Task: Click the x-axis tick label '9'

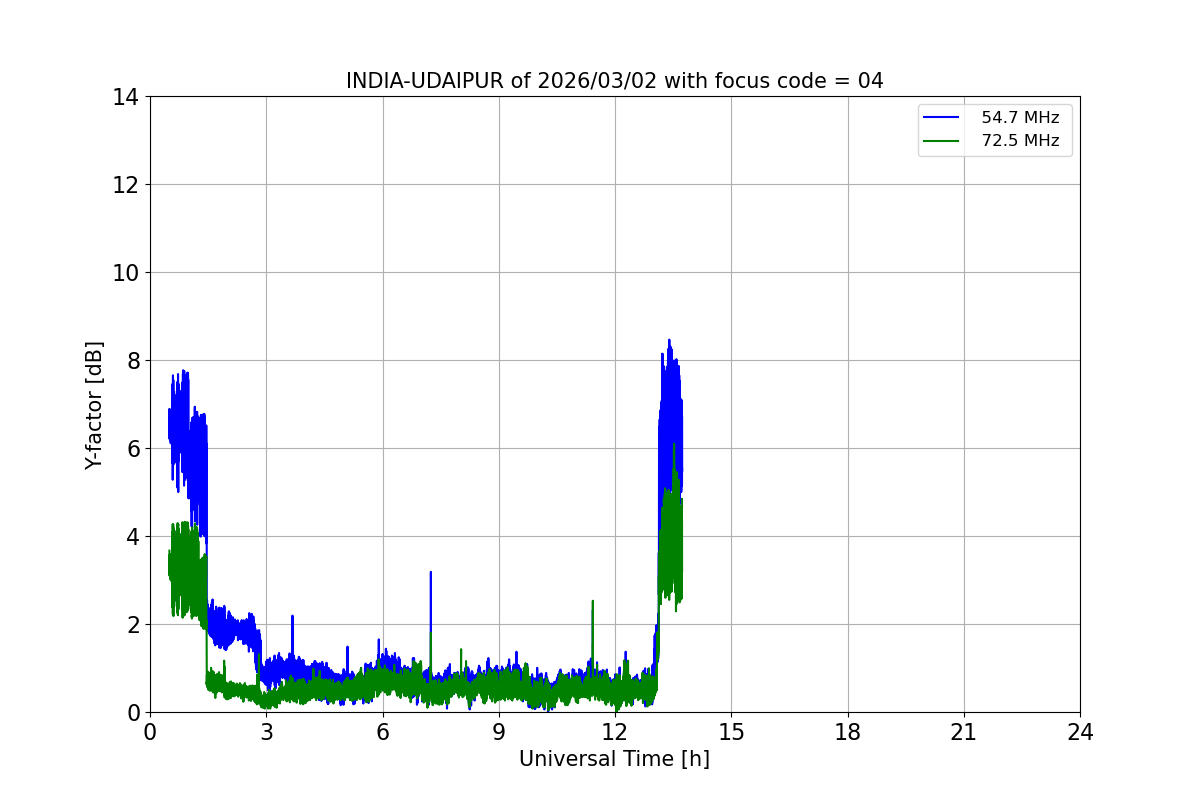Action: [x=499, y=732]
